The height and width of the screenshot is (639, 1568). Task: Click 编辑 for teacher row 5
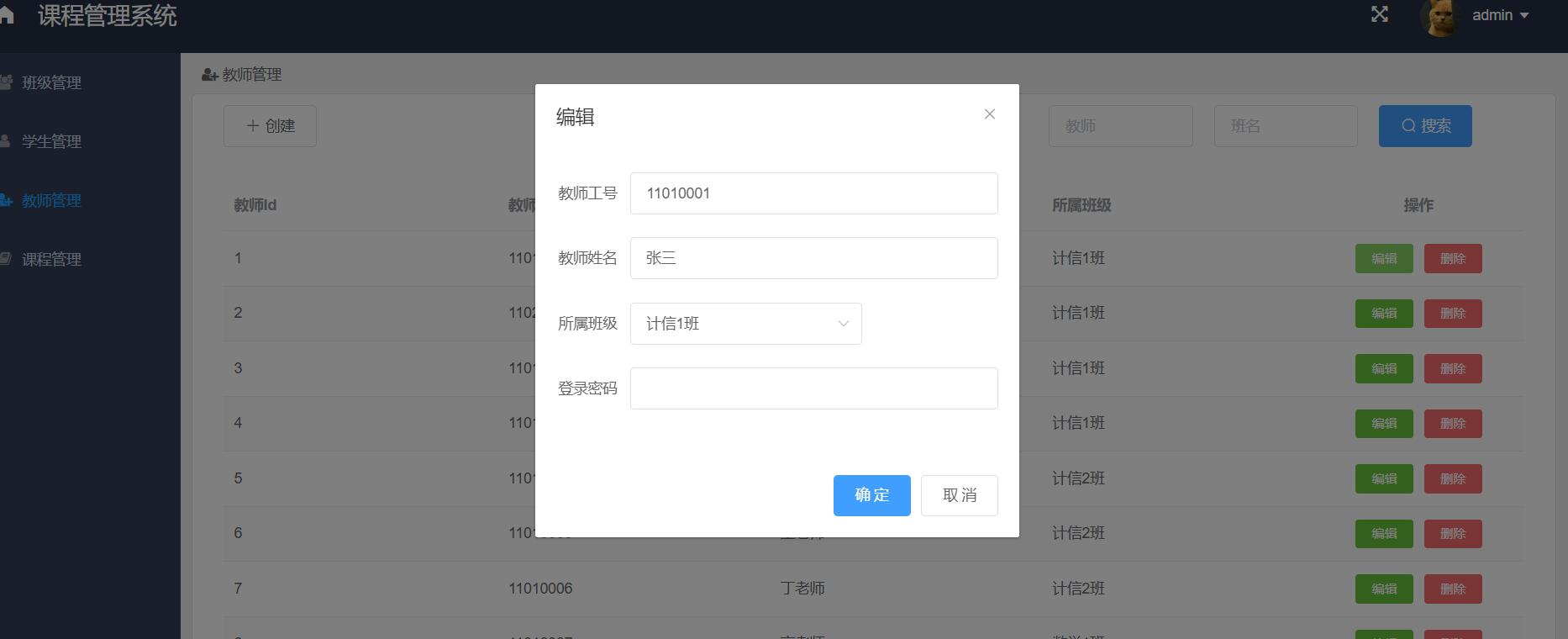(1384, 478)
